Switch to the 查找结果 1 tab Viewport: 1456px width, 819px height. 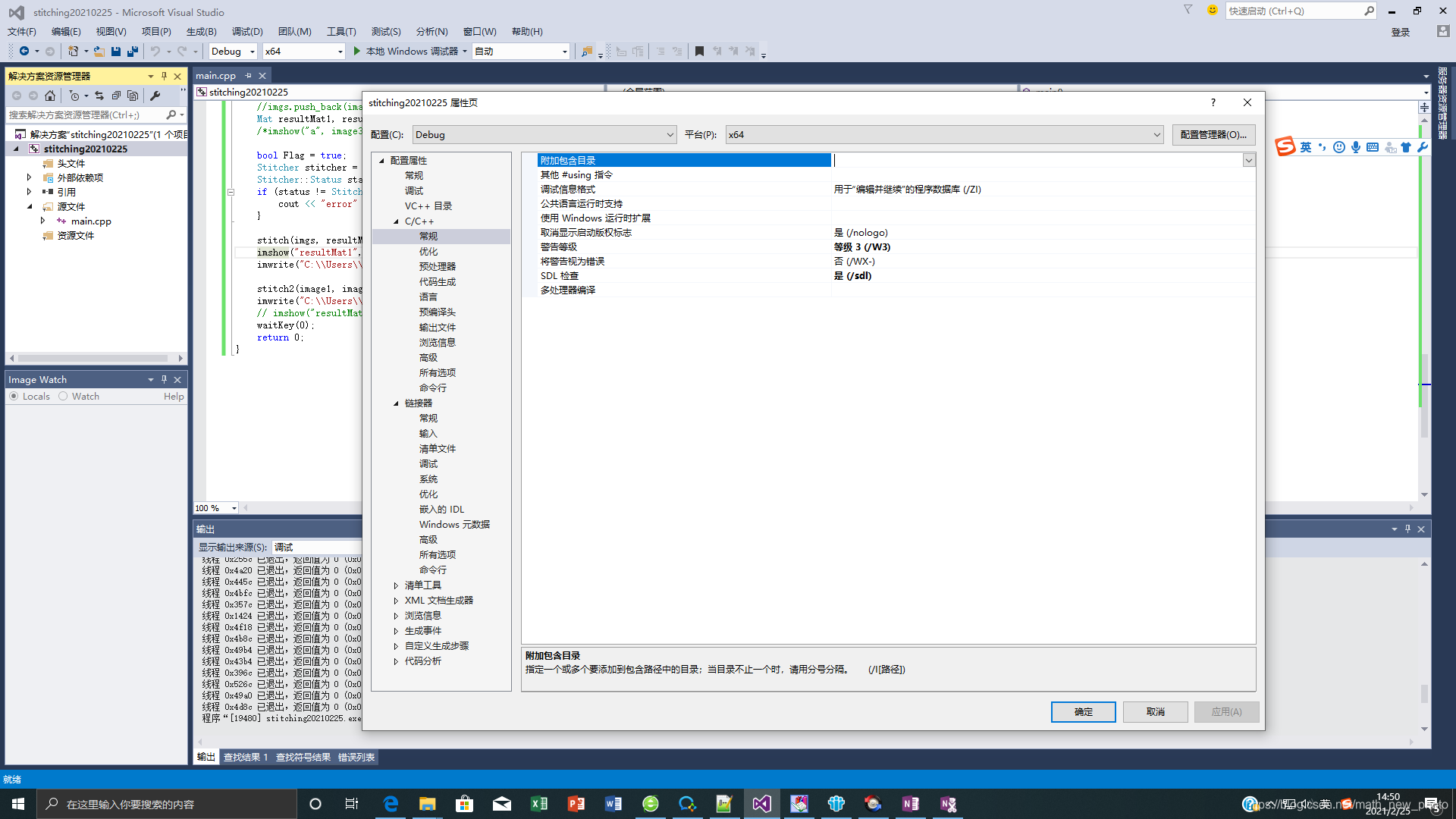[x=246, y=758]
